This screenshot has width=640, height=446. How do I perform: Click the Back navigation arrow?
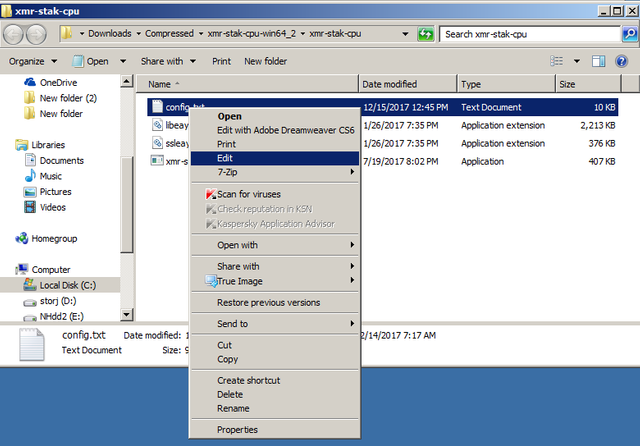pos(13,34)
